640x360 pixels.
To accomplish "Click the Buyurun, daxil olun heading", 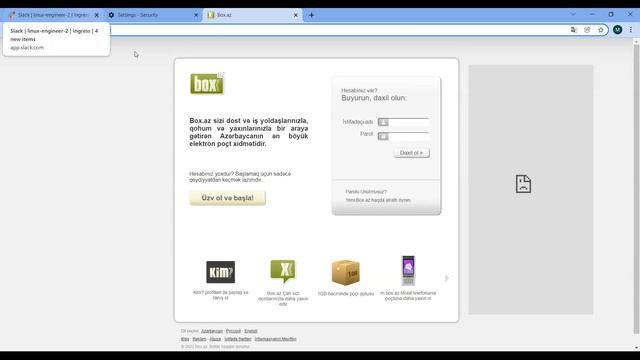I will [x=374, y=98].
